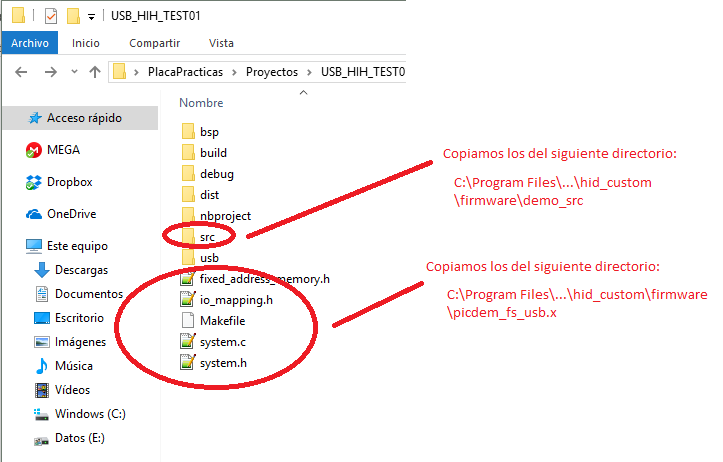Image resolution: width=723 pixels, height=462 pixels.
Task: Open the Windows (C:) drive
Action: click(90, 414)
